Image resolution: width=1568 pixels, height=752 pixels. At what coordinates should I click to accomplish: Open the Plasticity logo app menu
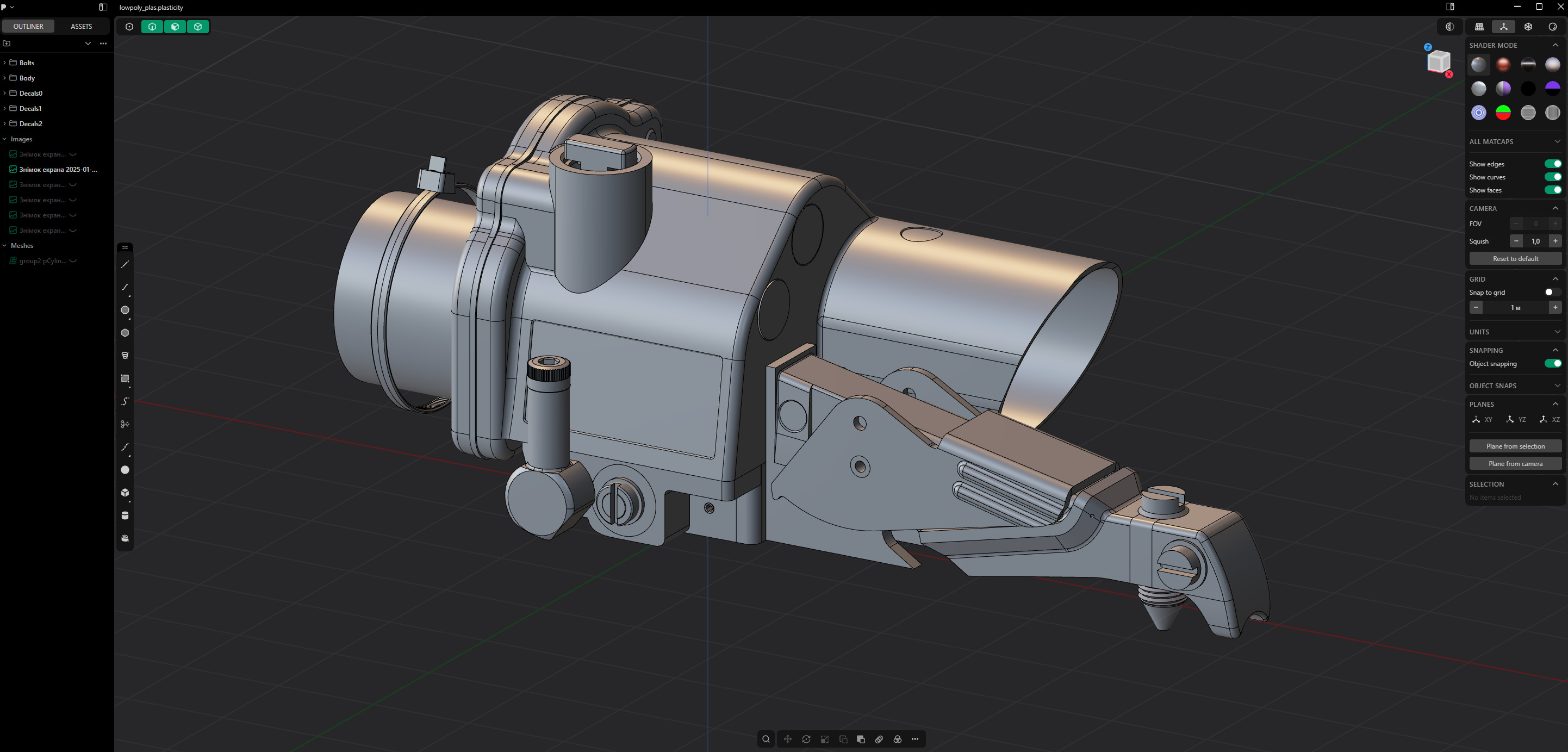click(x=7, y=7)
